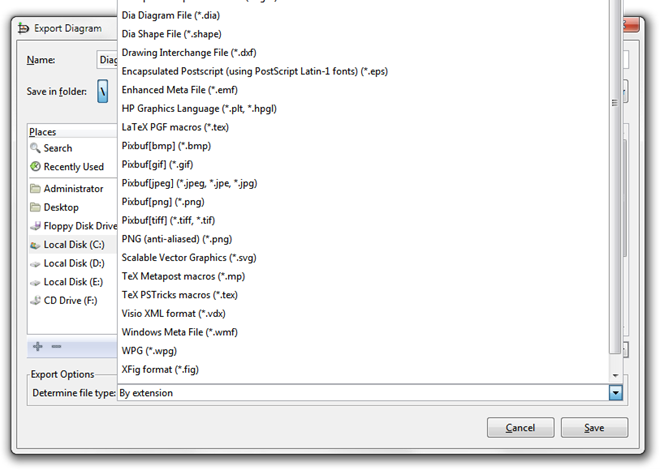Click the backslash folder path button
Image resolution: width=660 pixels, height=470 pixels.
[x=103, y=91]
